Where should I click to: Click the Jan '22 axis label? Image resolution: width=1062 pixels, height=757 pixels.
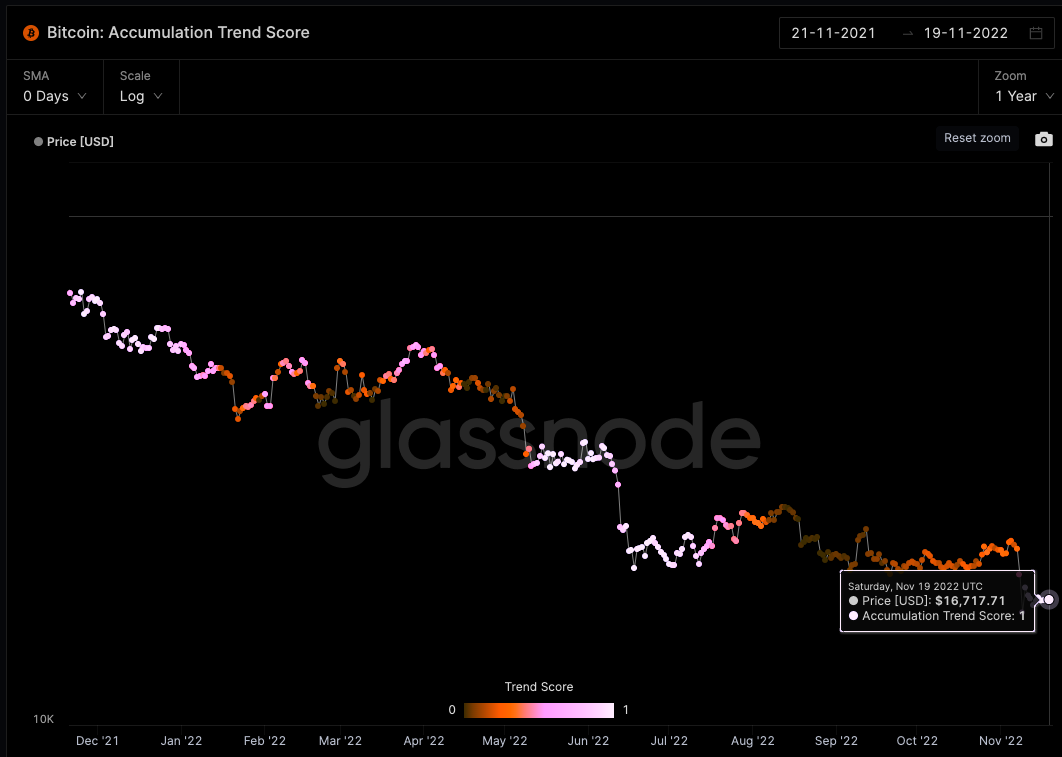[181, 741]
